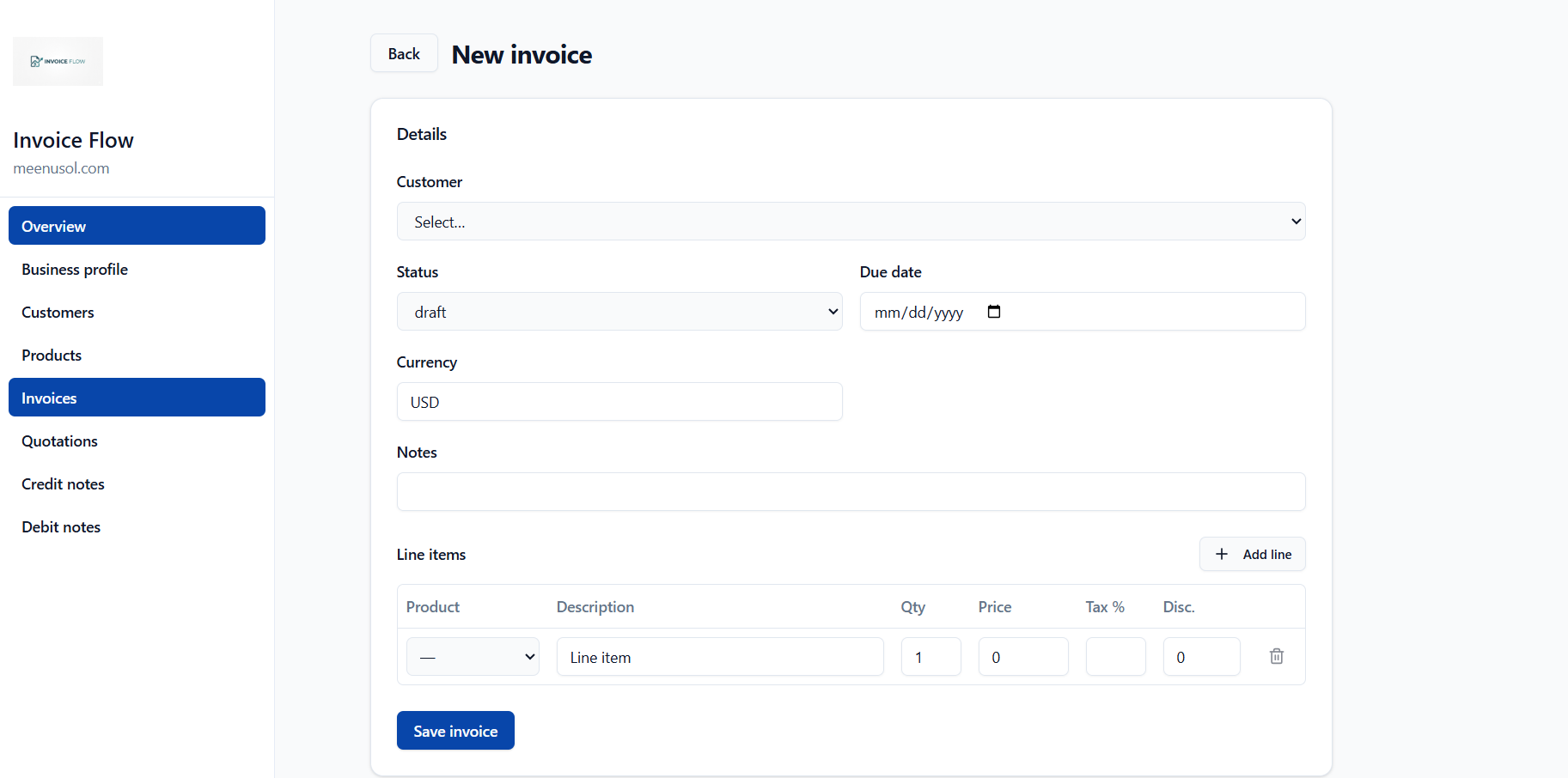Image resolution: width=1568 pixels, height=778 pixels.
Task: Click the Qty field showing 1
Action: pyautogui.click(x=930, y=656)
